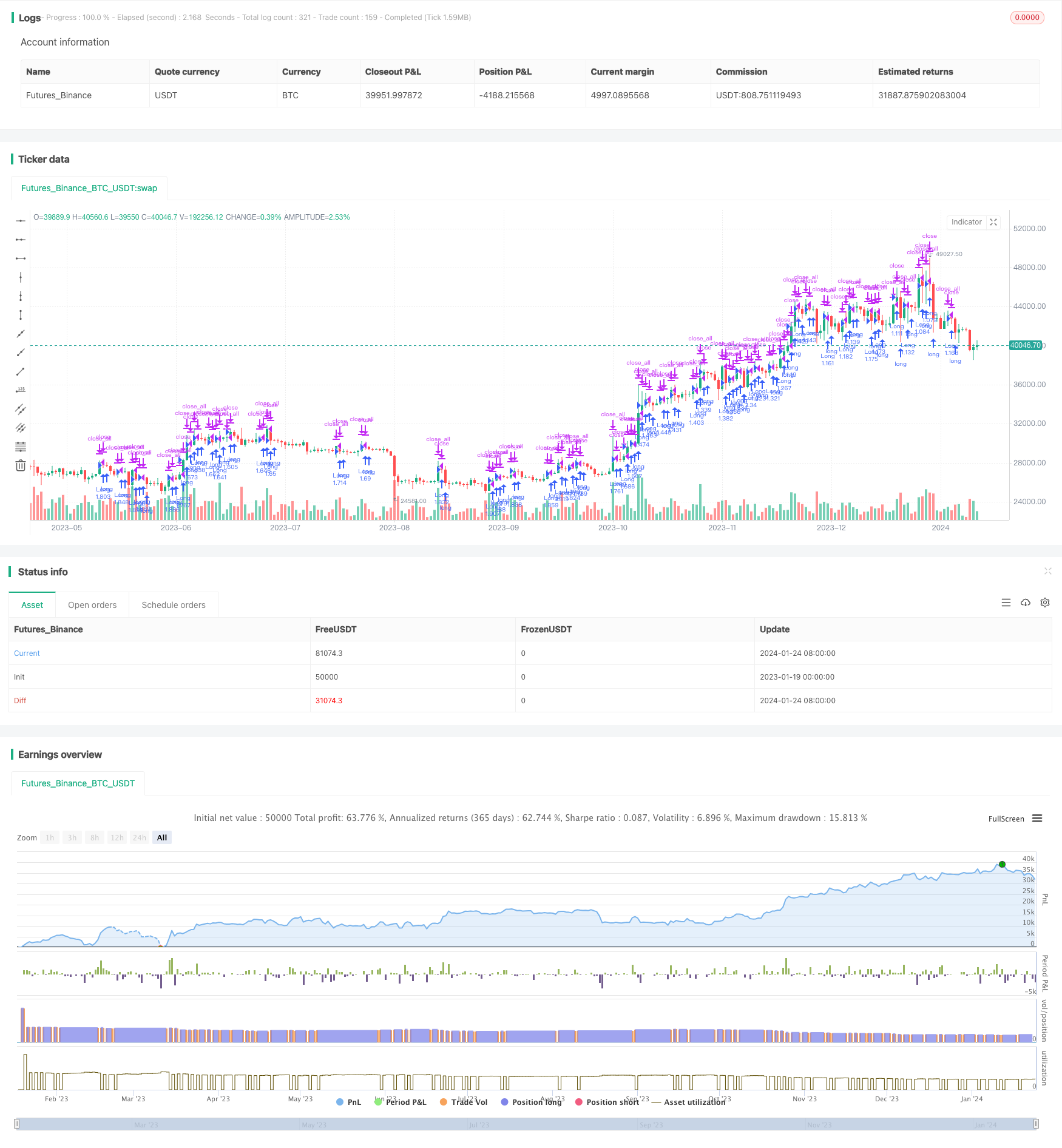Set chart zoom to 1h
This screenshot has height=1148, width=1062.
[x=50, y=837]
